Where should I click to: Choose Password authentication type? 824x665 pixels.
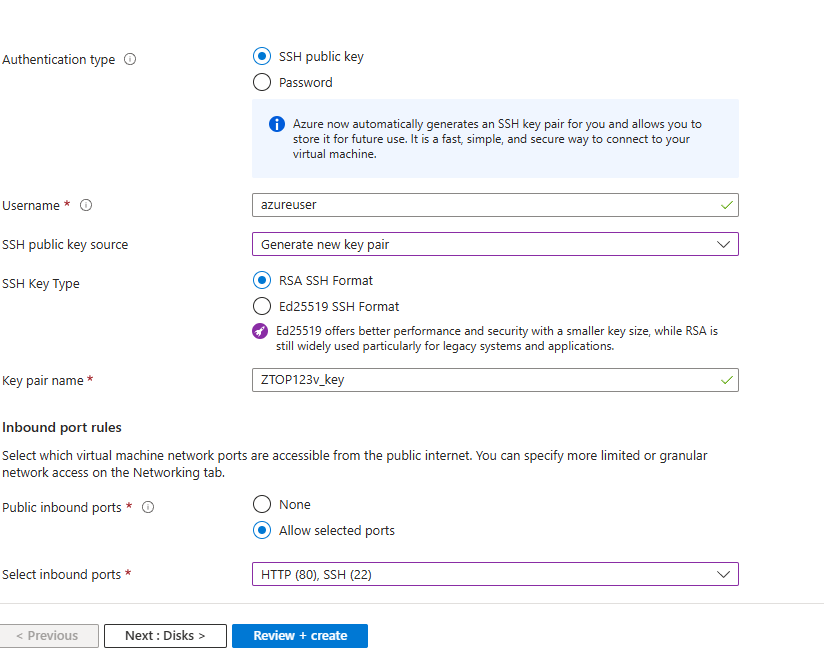[x=262, y=83]
